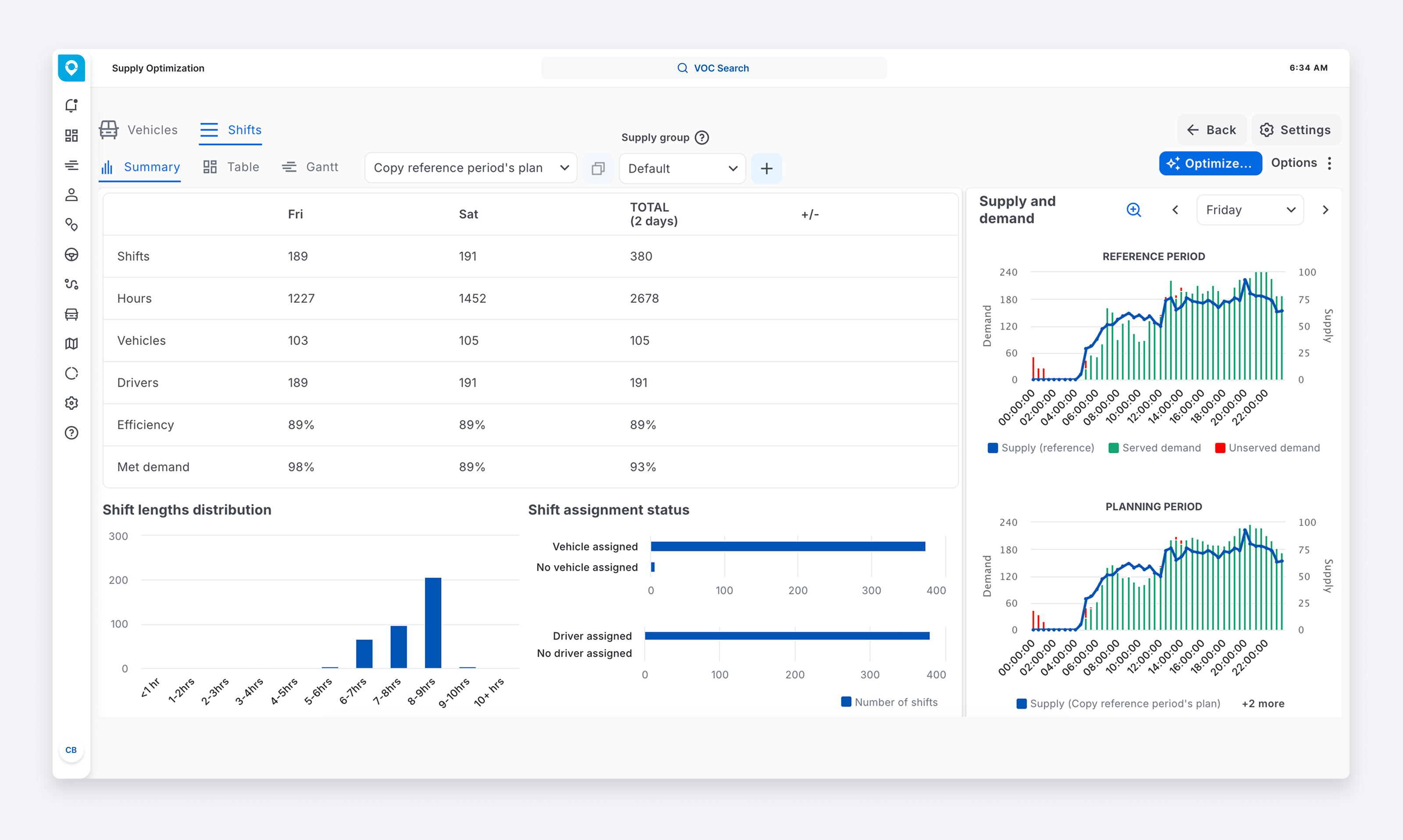This screenshot has width=1403, height=840.
Task: Open the dashboard grid icon in sidebar
Action: tap(71, 135)
